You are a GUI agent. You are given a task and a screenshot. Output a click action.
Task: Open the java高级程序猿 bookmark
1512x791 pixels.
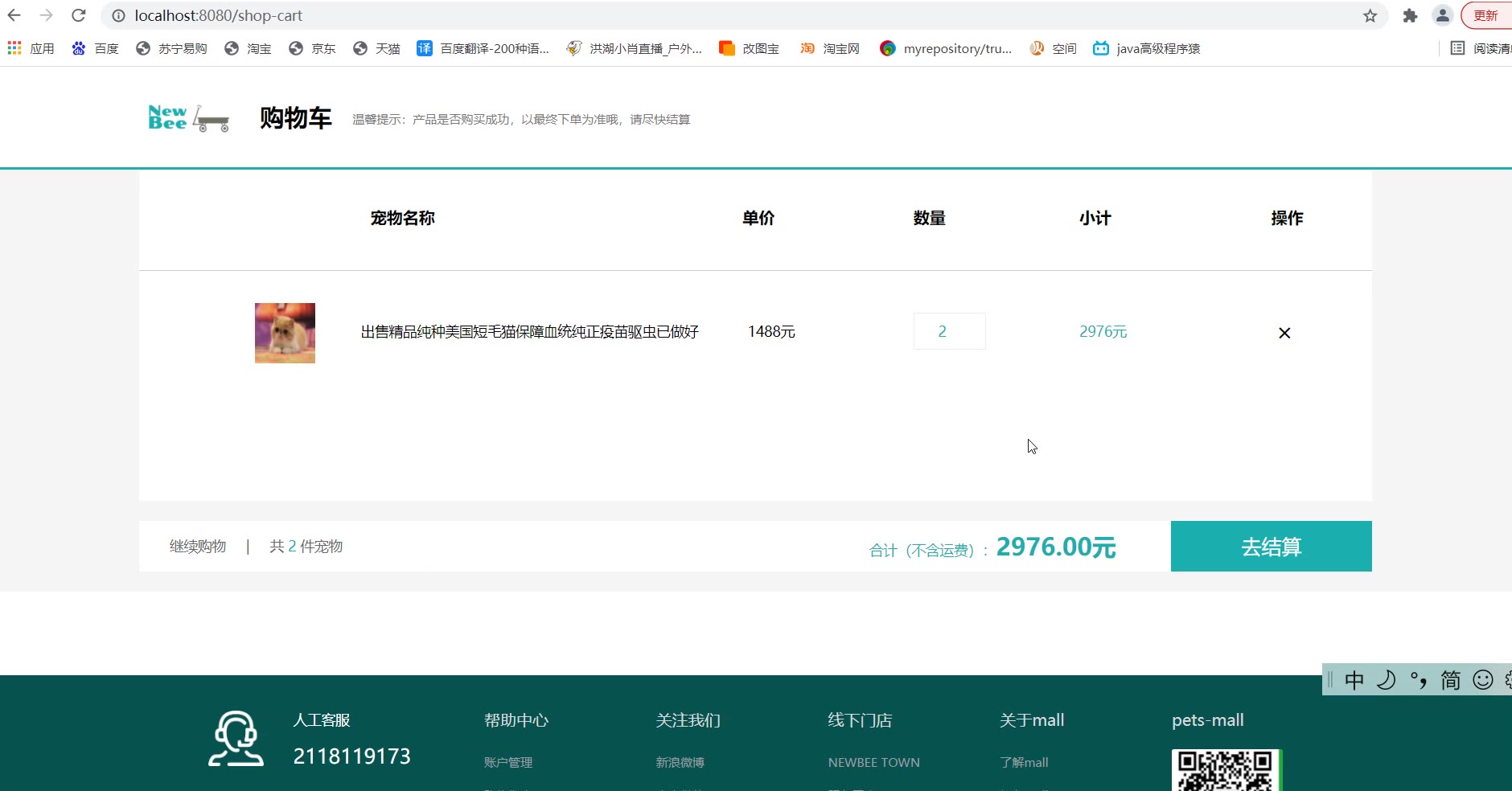1146,48
